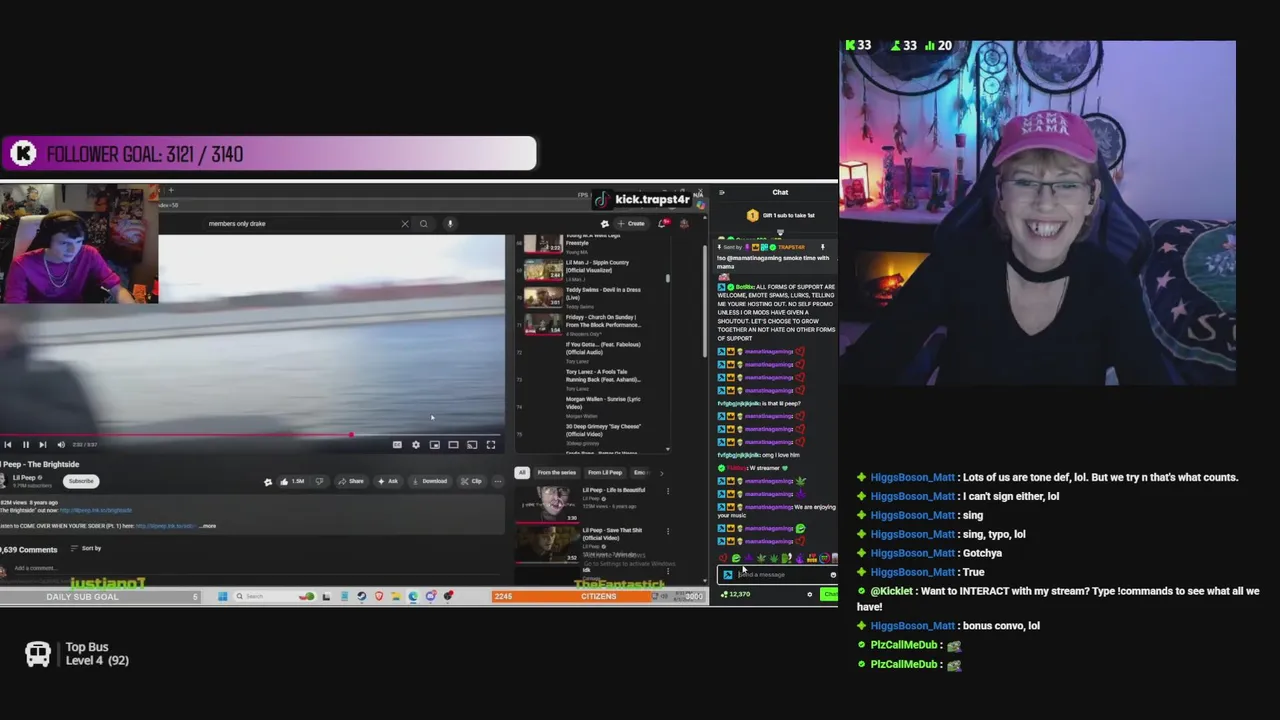Open the comments Sort by menu
This screenshot has width=1280, height=720.
tap(86, 548)
